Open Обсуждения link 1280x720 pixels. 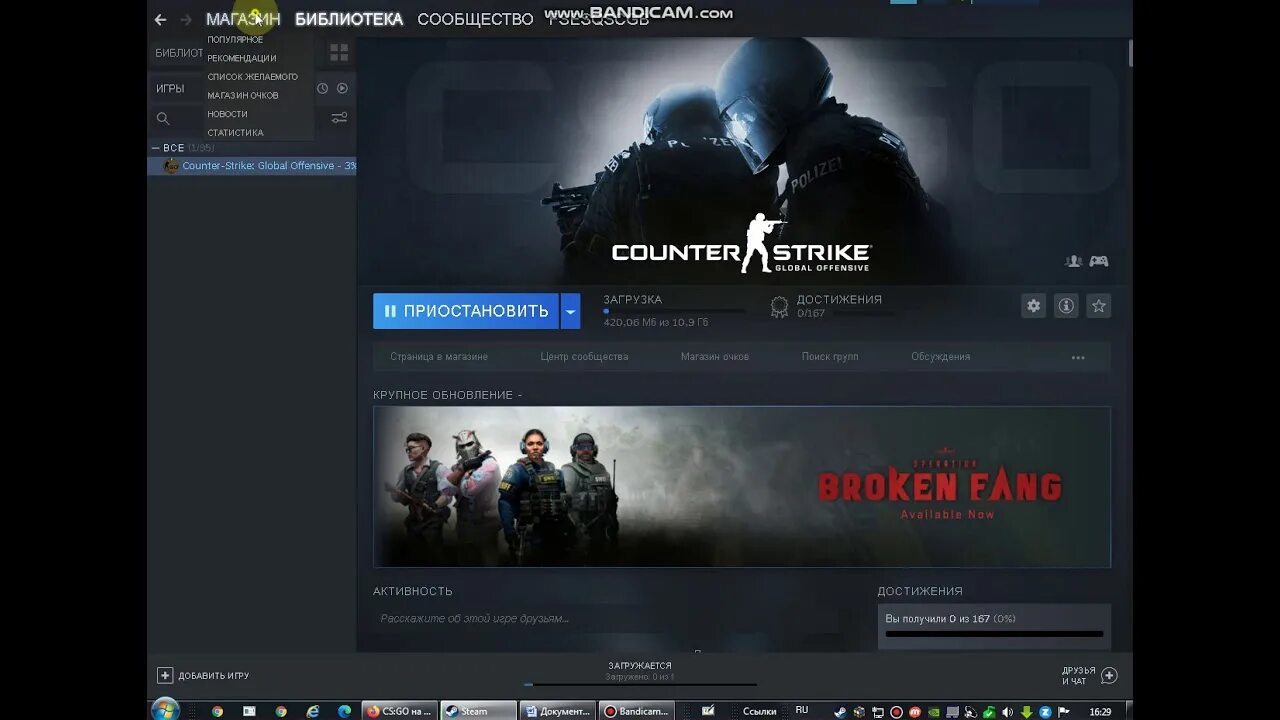[x=940, y=357]
